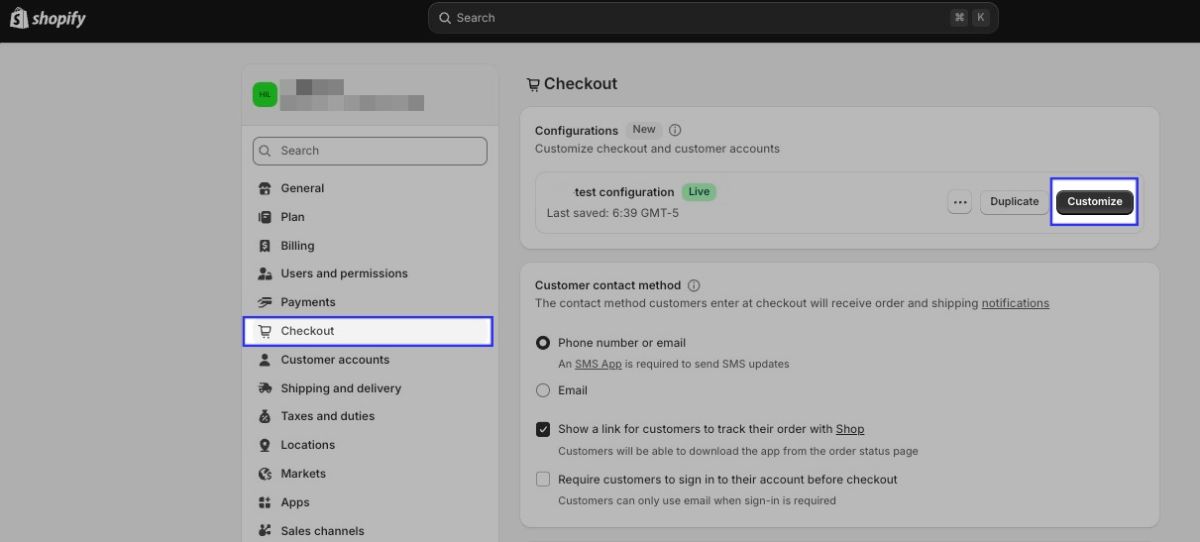This screenshot has height=542, width=1200.
Task: Open the three-dot menu for test configuration
Action: pyautogui.click(x=960, y=202)
